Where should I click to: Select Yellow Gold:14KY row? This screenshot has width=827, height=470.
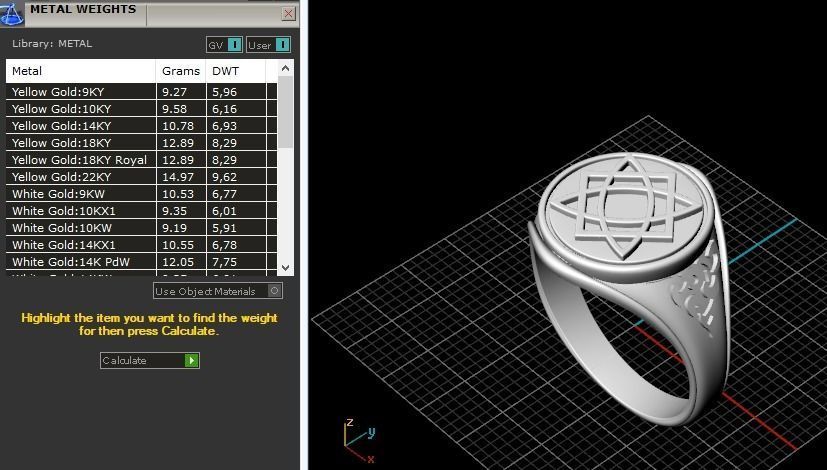tap(141, 126)
